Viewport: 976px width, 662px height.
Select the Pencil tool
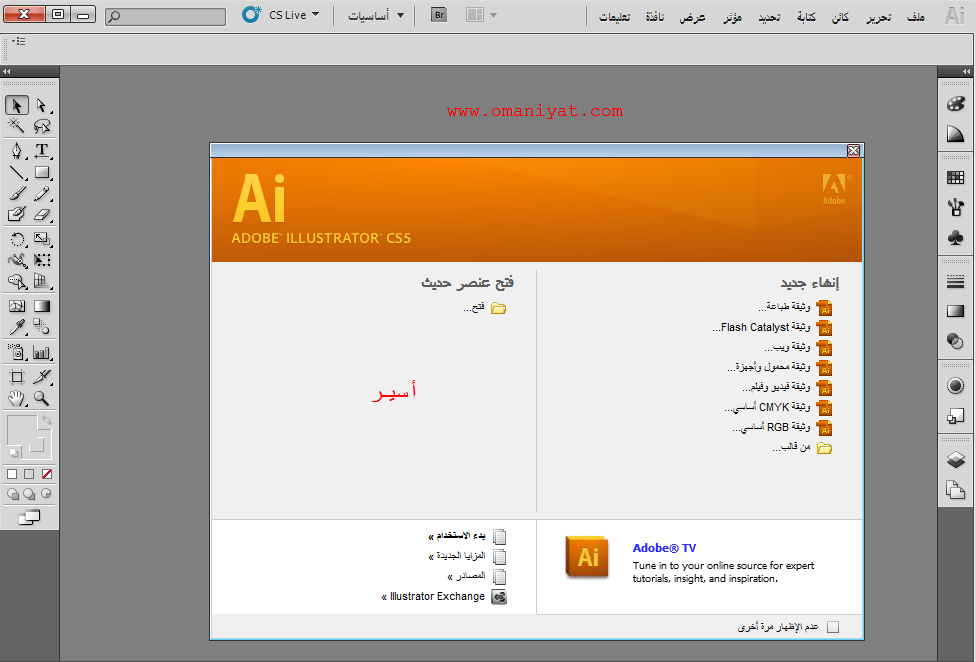pos(42,194)
